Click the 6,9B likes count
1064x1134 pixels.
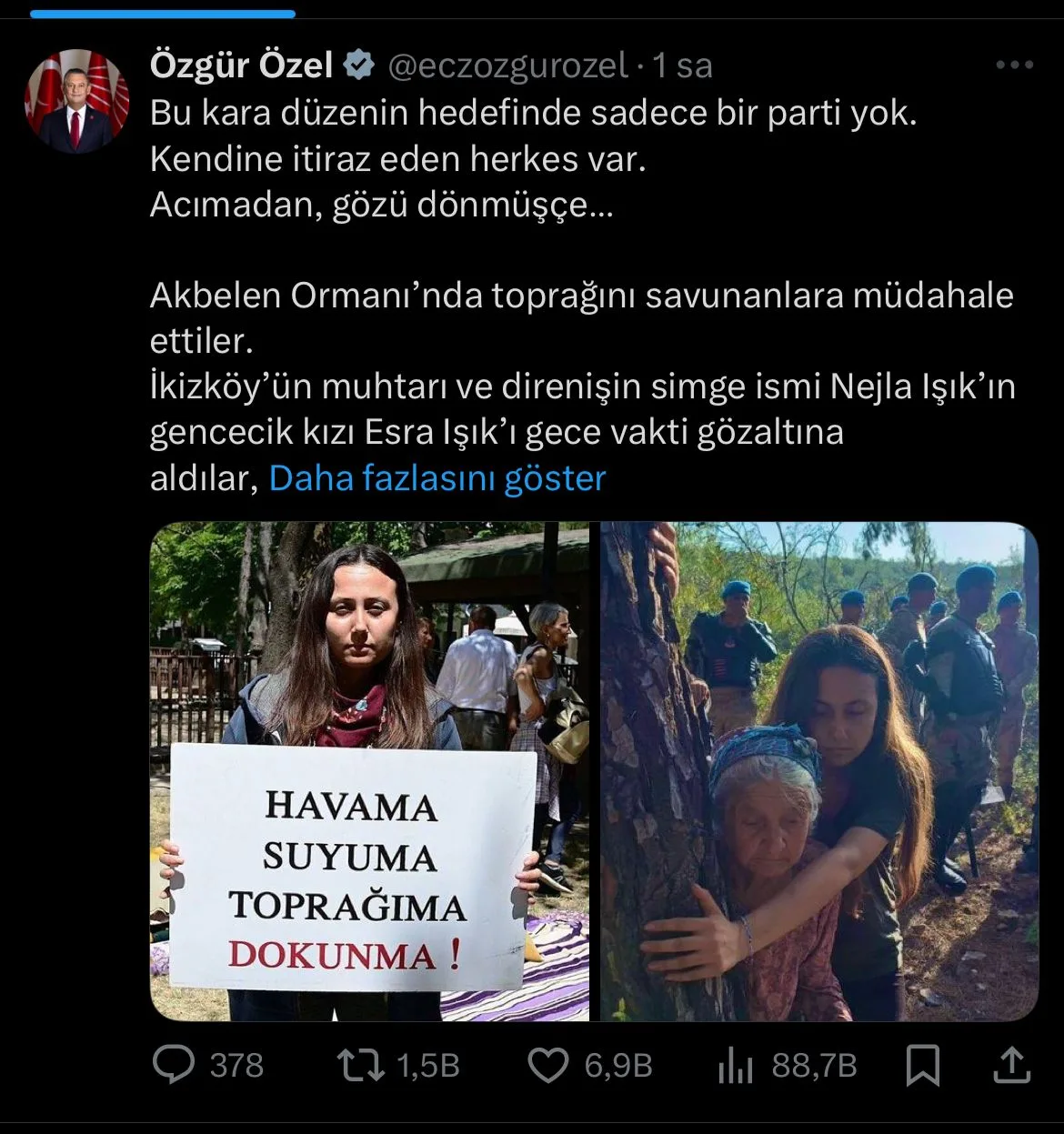click(x=618, y=1066)
